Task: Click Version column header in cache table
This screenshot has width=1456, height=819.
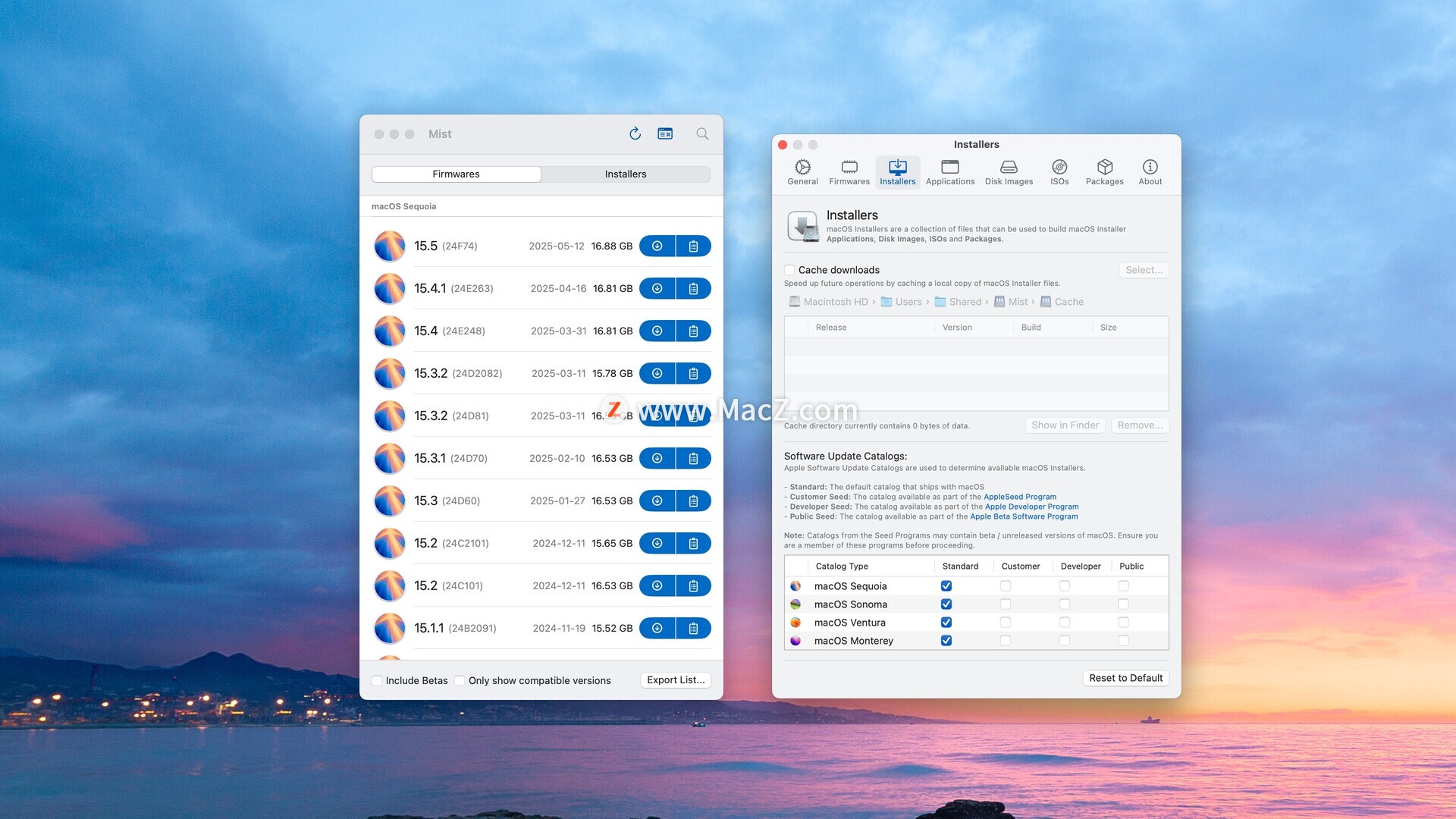Action: [x=957, y=328]
